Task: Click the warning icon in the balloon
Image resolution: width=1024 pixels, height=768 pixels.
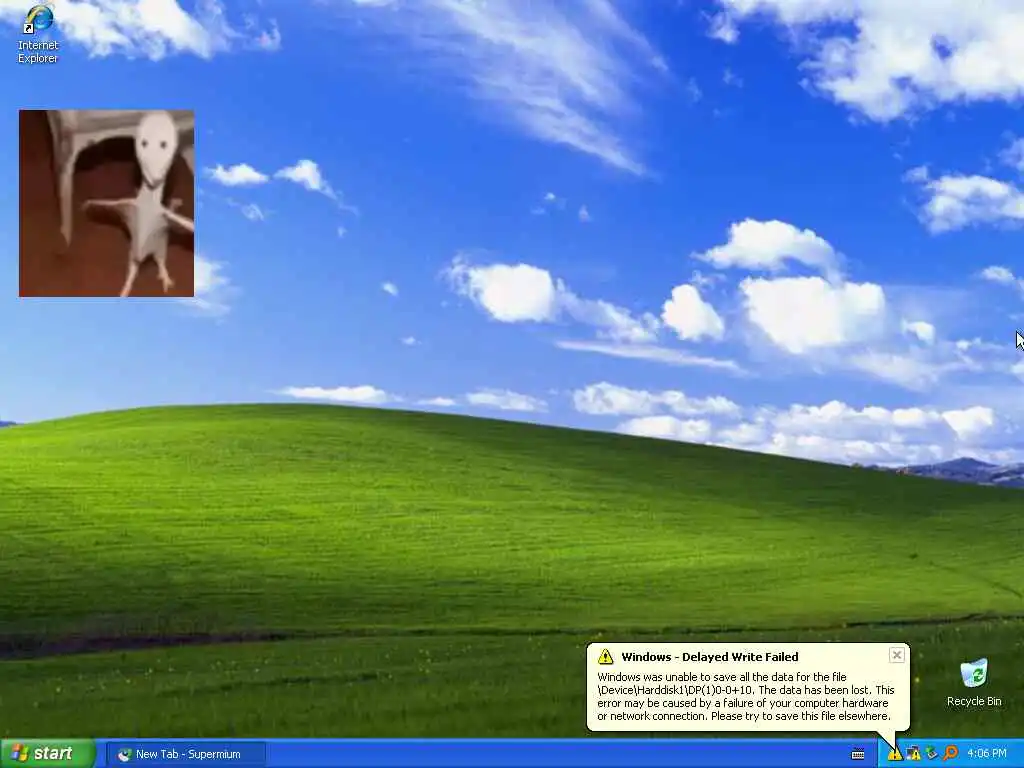Action: point(605,656)
